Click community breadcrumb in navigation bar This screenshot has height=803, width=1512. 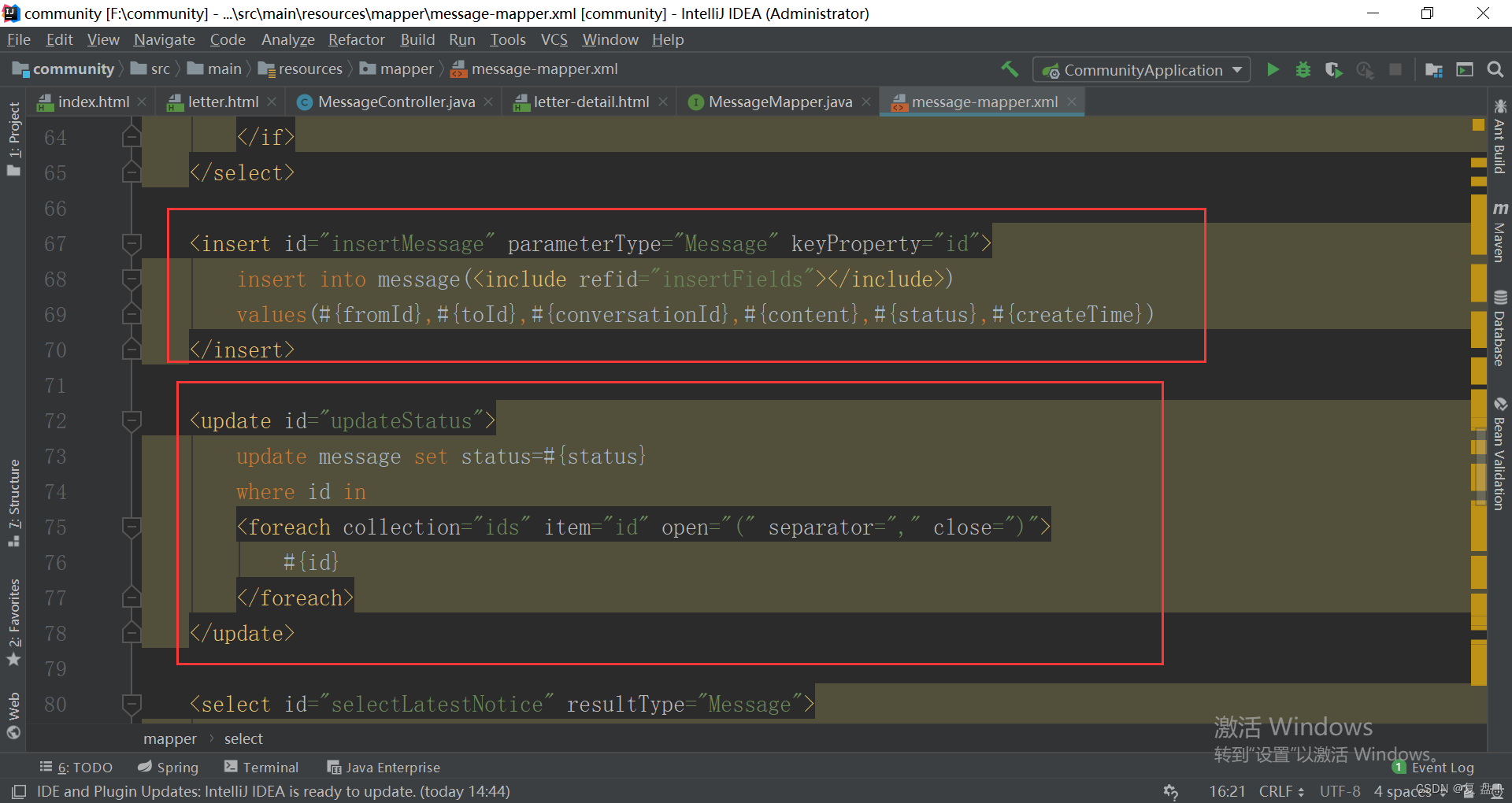64,69
